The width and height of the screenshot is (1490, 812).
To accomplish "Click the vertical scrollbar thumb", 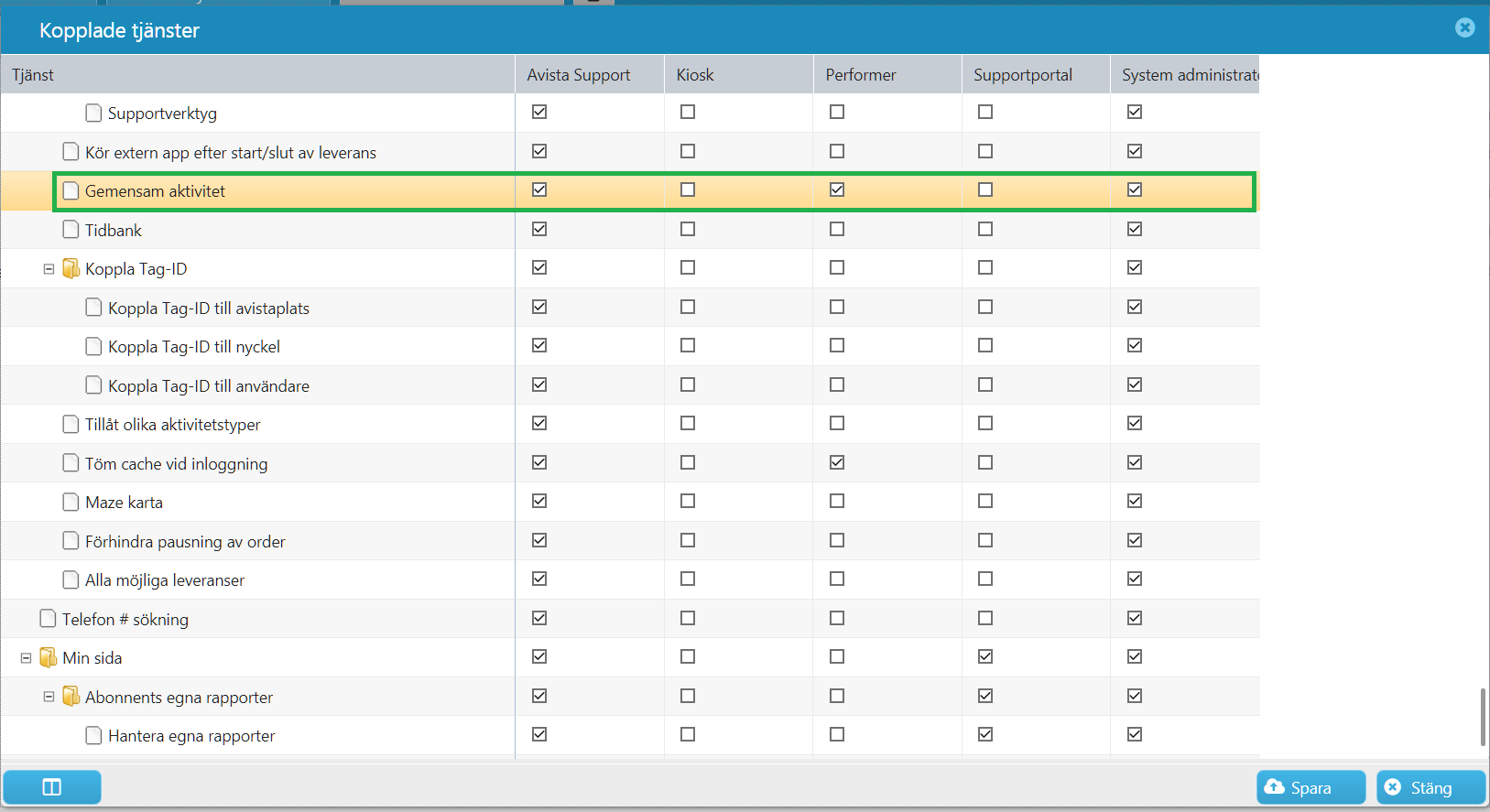I will (x=1483, y=717).
